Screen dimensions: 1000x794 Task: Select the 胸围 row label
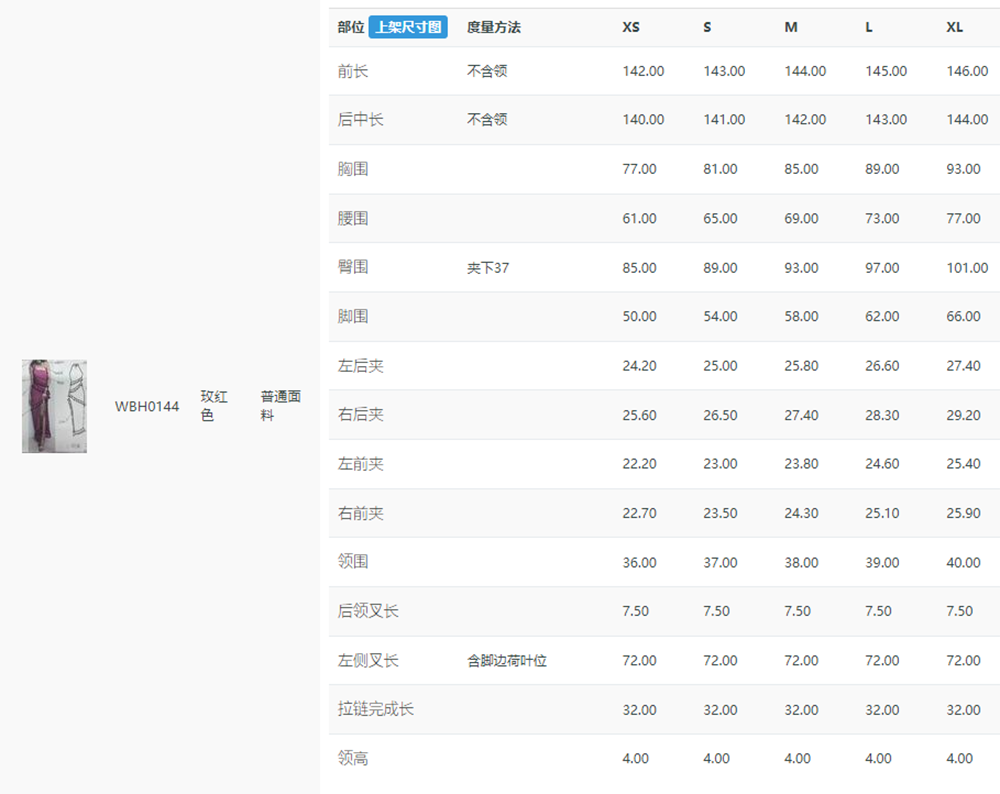(353, 169)
